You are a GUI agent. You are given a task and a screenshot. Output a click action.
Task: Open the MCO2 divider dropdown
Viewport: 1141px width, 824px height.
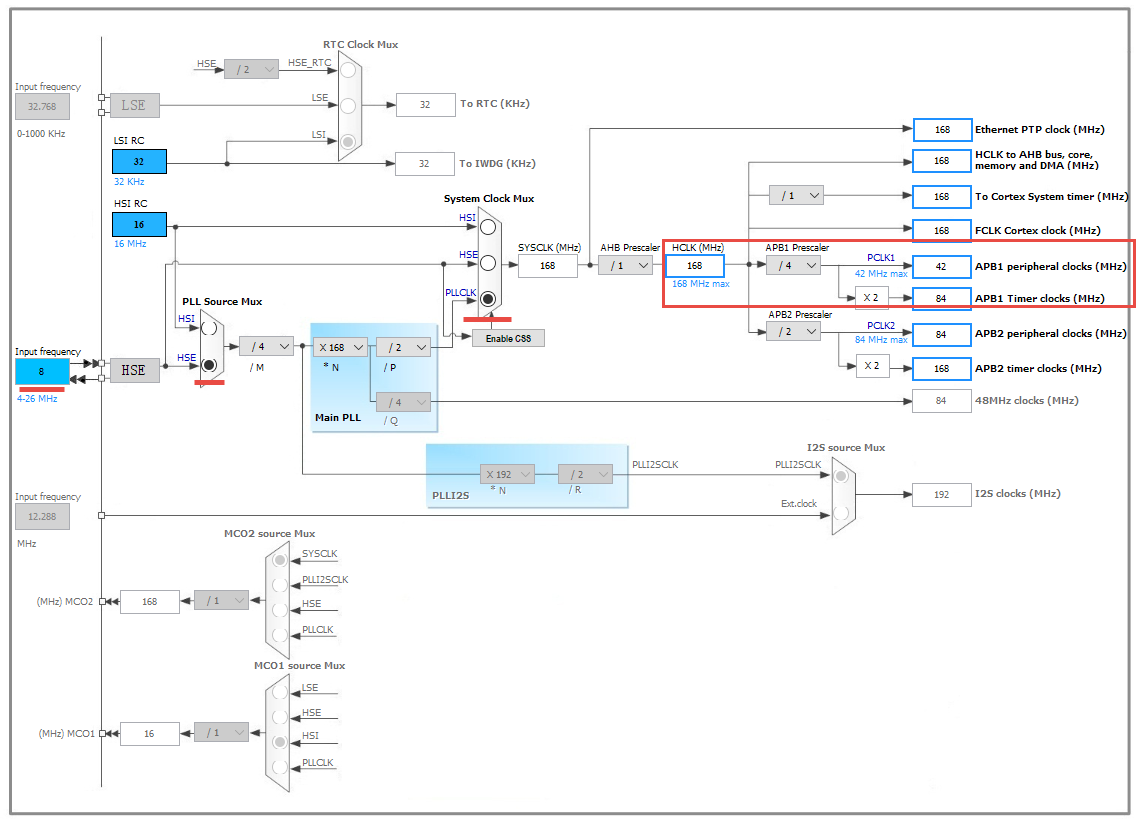coord(221,601)
